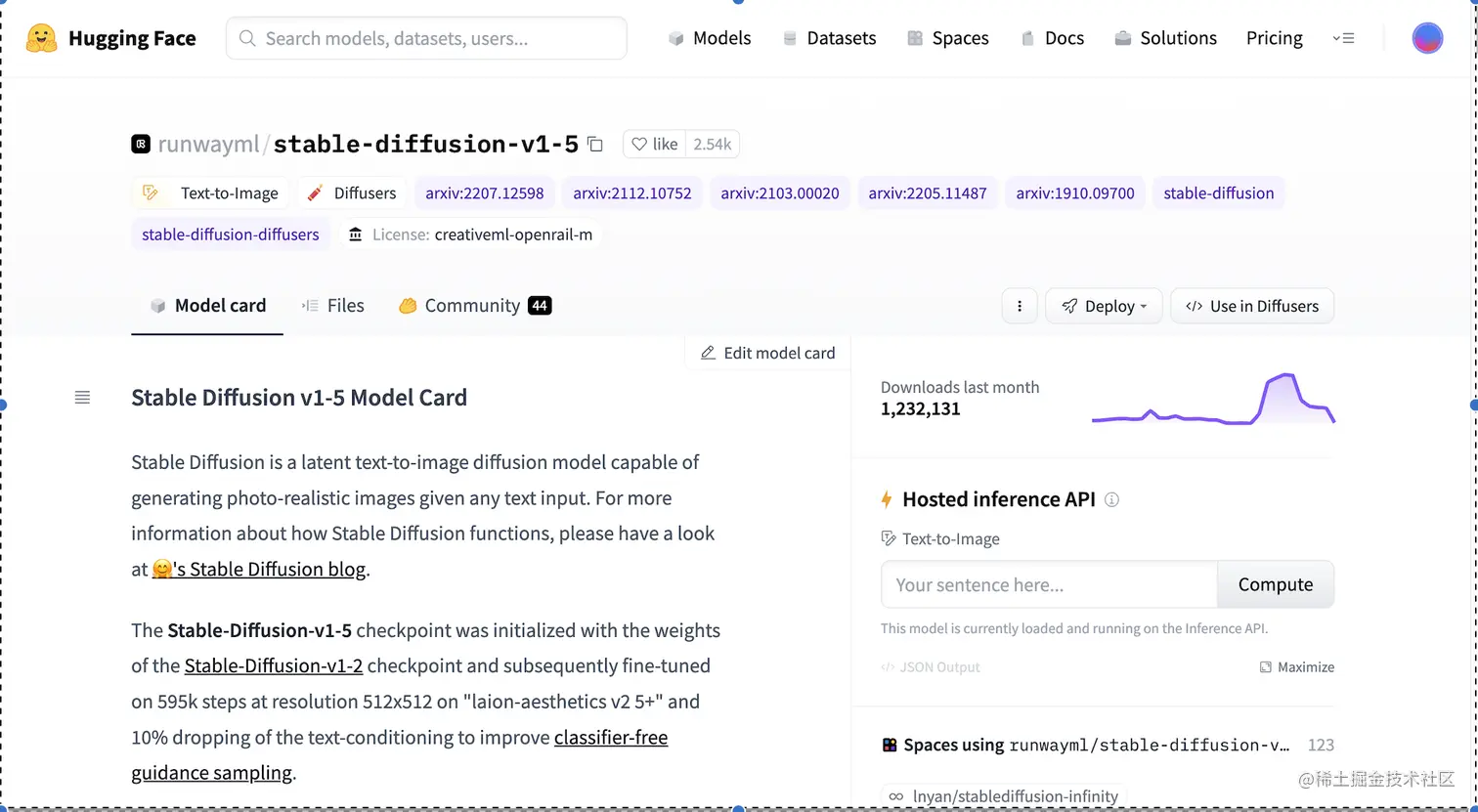
Task: Open the lnyan/stablediffusion-infinity space
Action: [1004, 796]
